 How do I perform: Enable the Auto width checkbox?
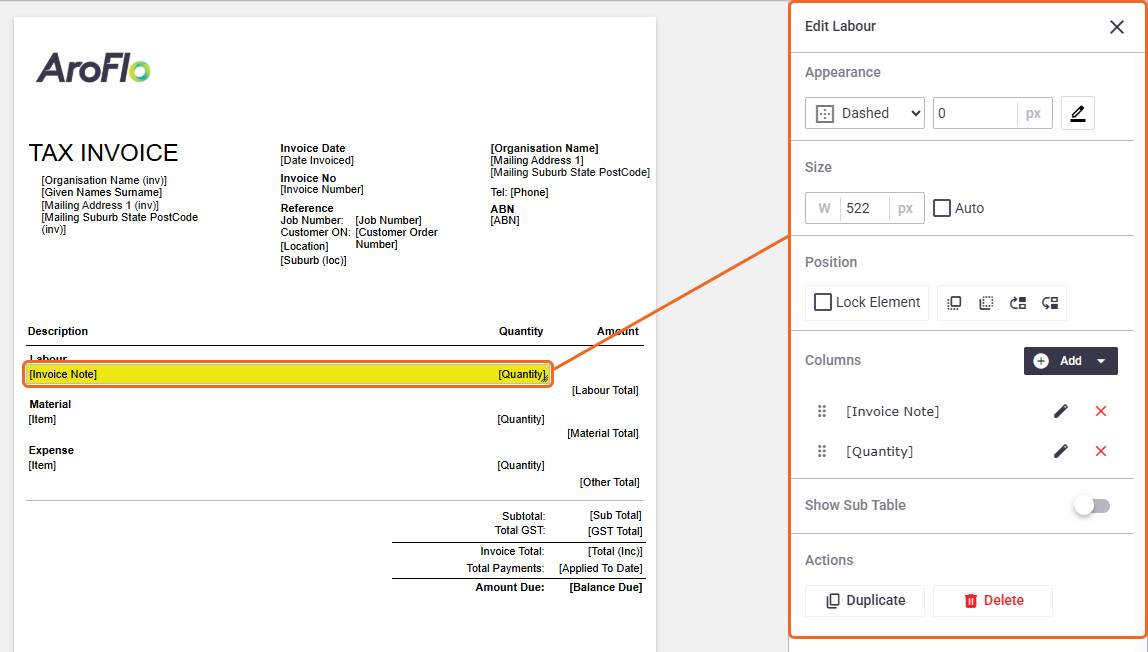tap(942, 208)
